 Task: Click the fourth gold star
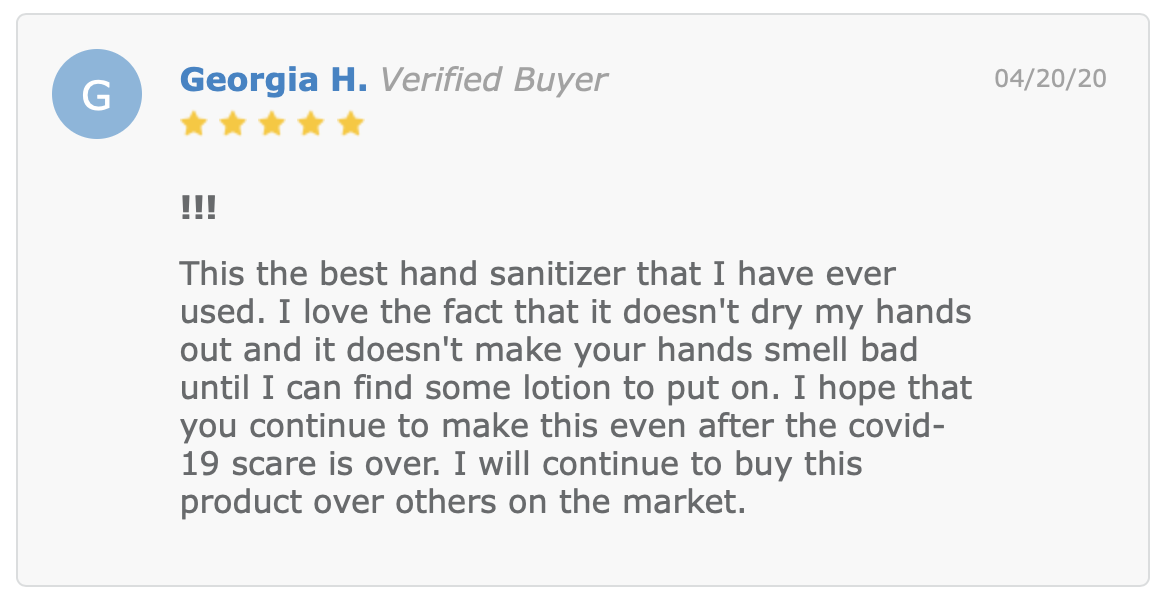point(311,123)
